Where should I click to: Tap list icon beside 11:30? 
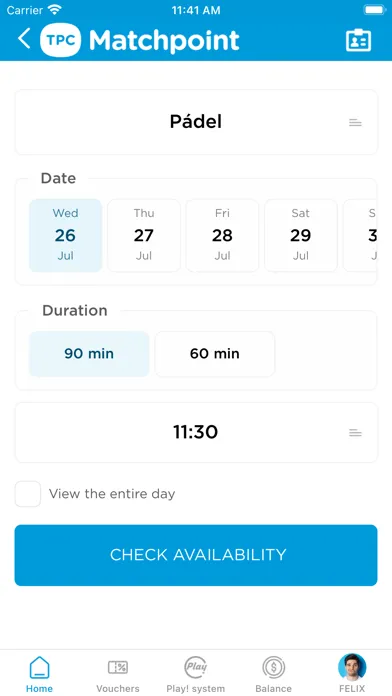[x=355, y=433]
